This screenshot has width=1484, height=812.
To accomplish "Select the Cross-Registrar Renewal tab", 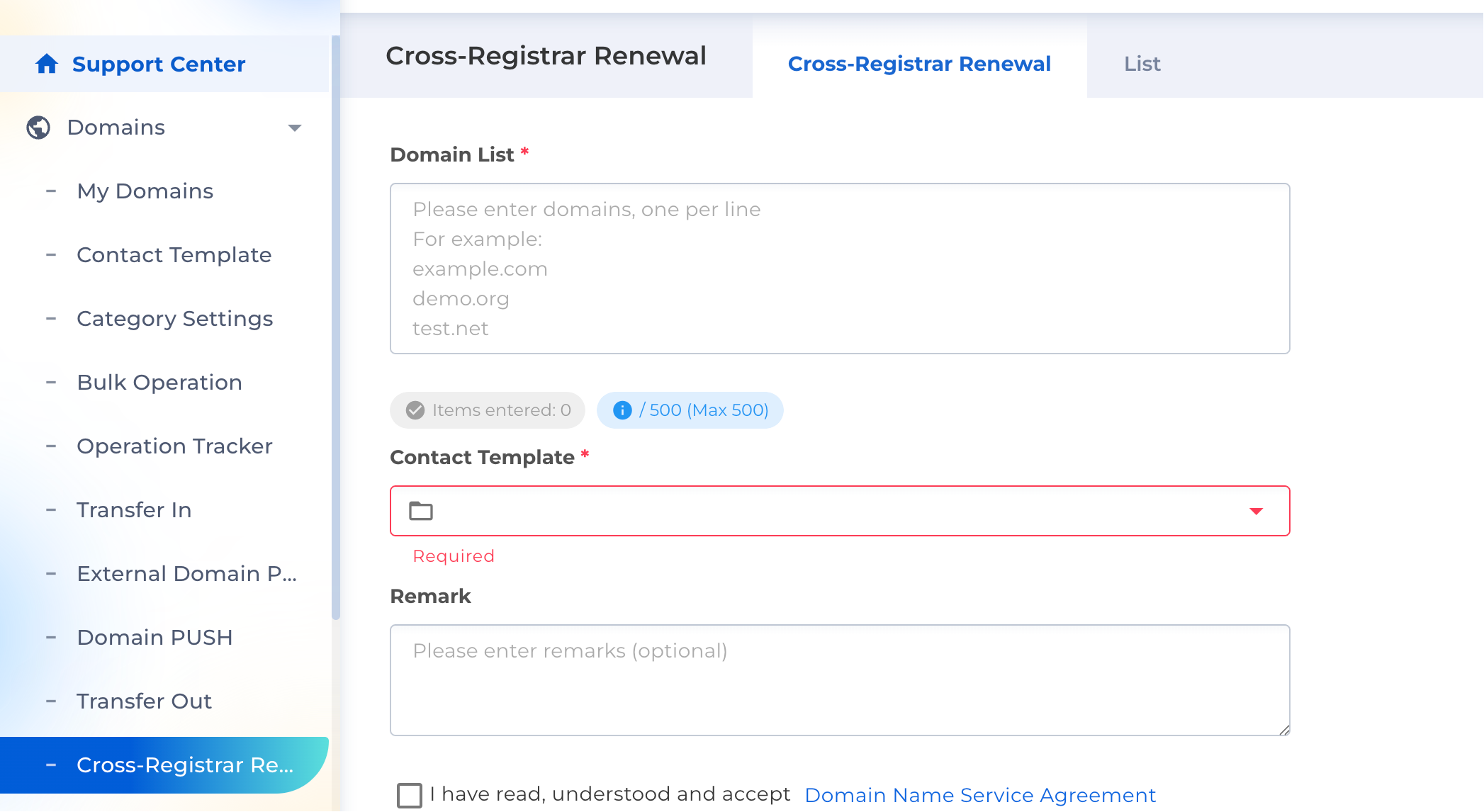I will coord(919,64).
